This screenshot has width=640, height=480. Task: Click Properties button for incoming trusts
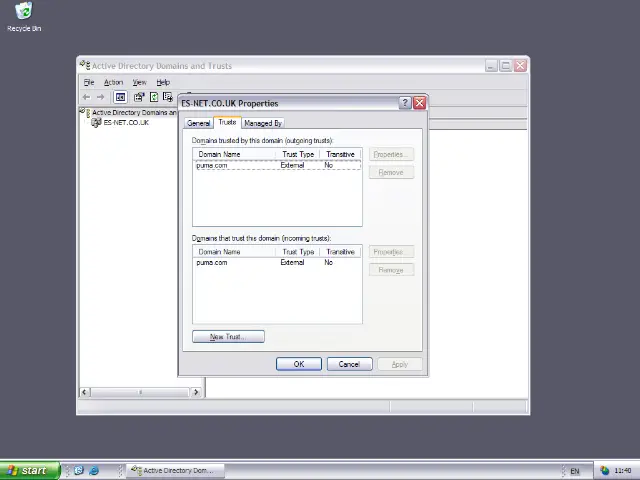(391, 252)
